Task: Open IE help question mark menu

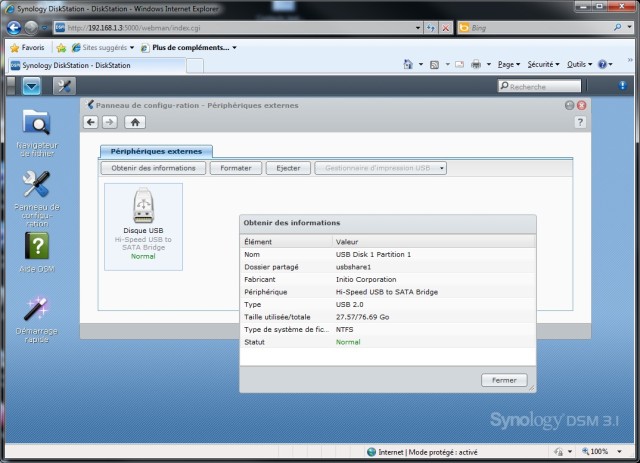Action: pos(605,65)
